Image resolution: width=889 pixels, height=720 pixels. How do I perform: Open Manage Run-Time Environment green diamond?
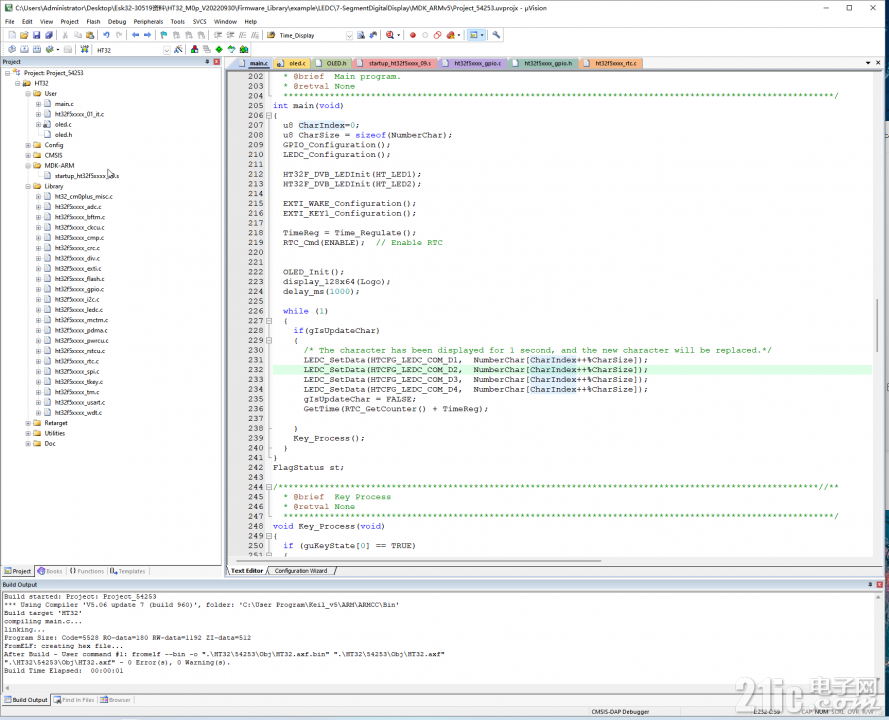pos(219,50)
